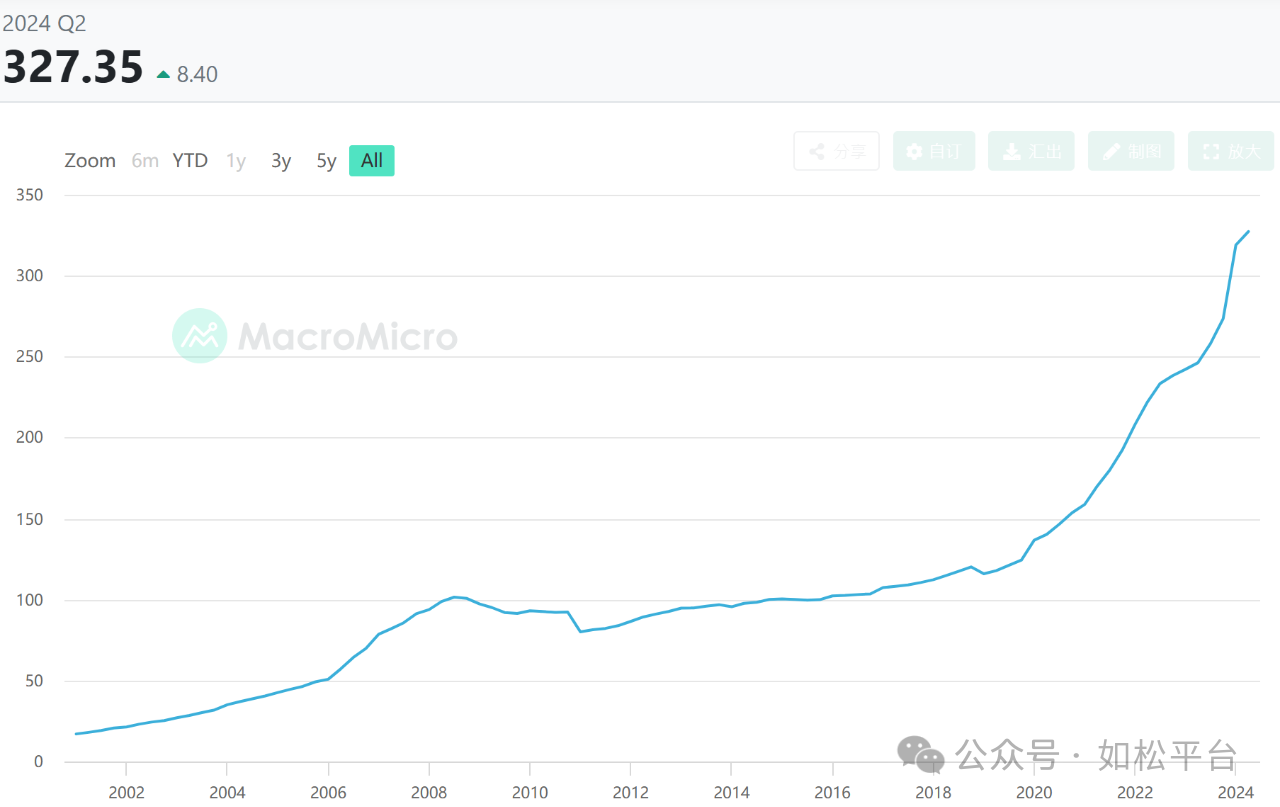Click the 2024 Q2 period label
1280x807 pixels.
44,23
